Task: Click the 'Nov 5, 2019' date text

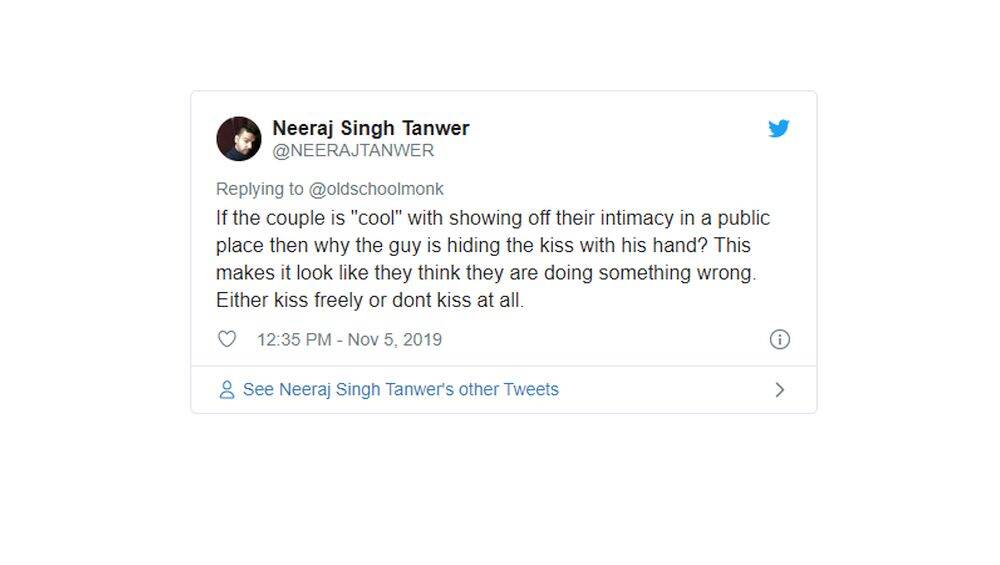Action: 395,339
